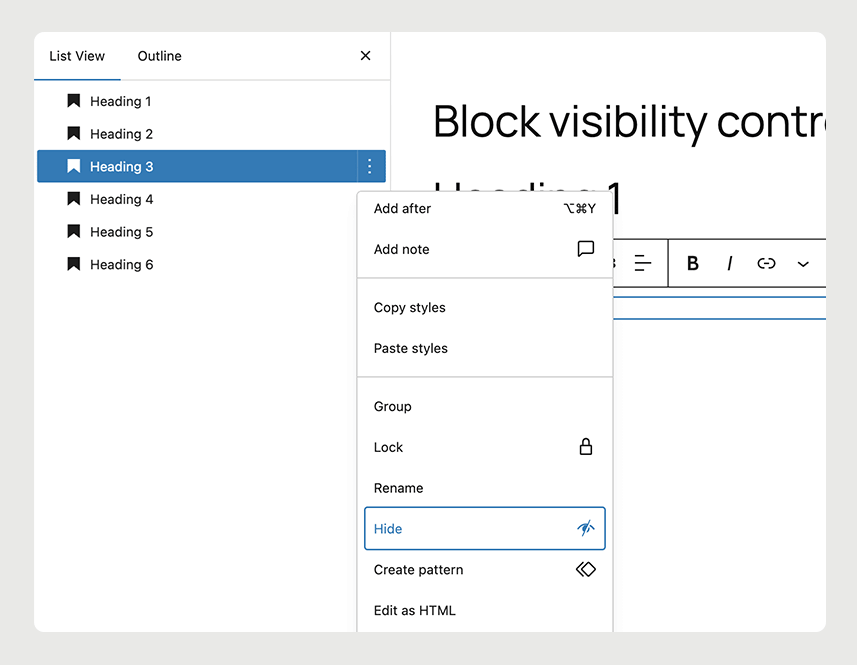This screenshot has height=665, width=857.
Task: Choose Rename for the selected block
Action: [398, 487]
